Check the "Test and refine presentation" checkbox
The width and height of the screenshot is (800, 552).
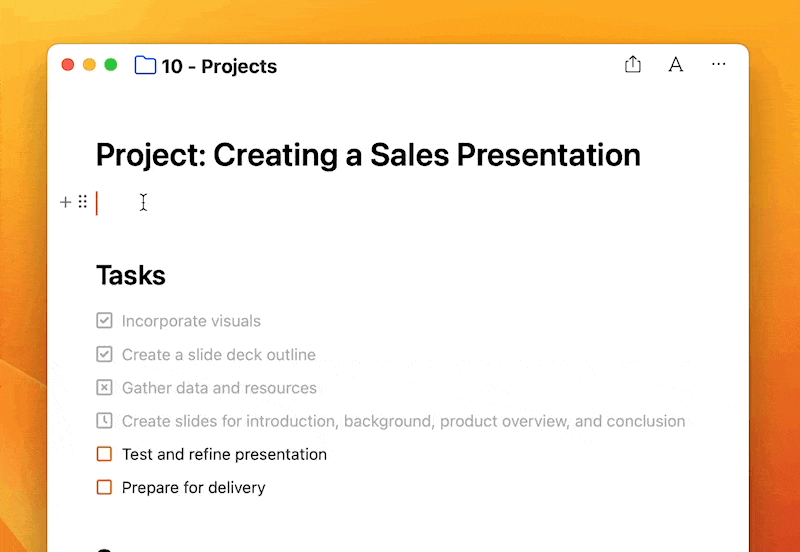tap(104, 454)
